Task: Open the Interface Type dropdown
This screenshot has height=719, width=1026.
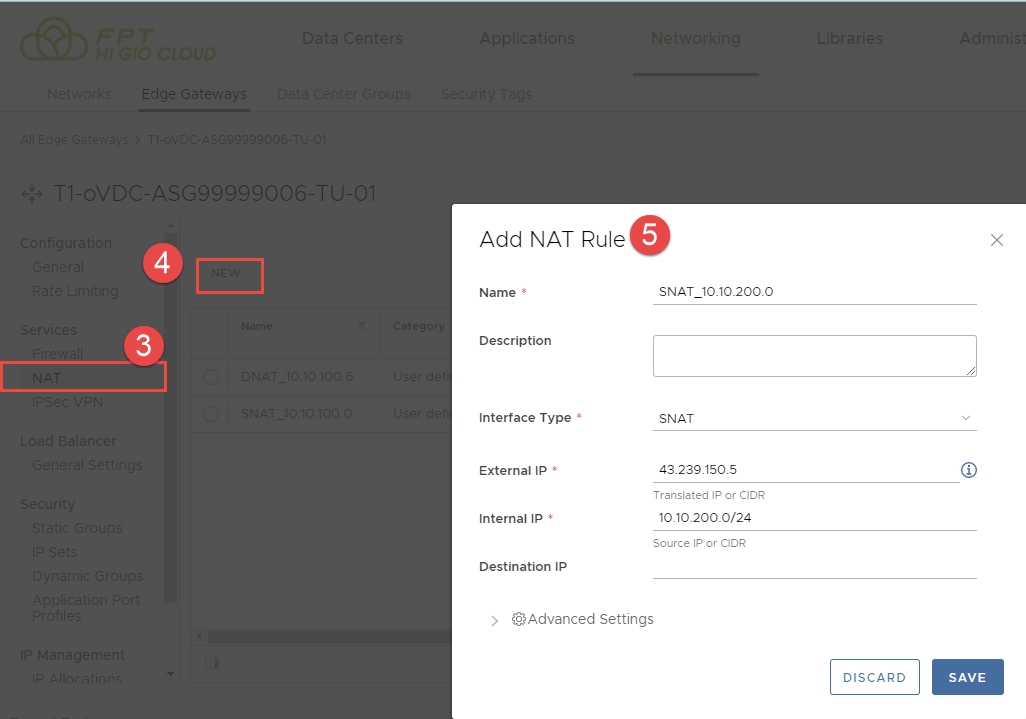Action: point(814,418)
